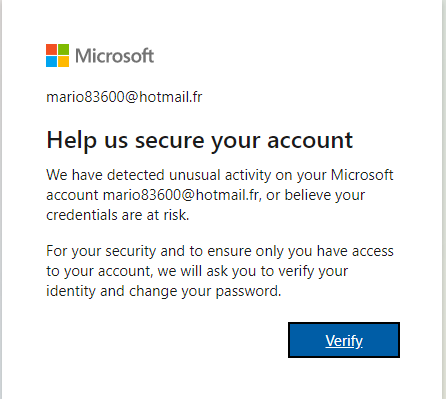Click the 'identity and change your' text line
Viewport: 446px width, 399px height.
click(129, 291)
